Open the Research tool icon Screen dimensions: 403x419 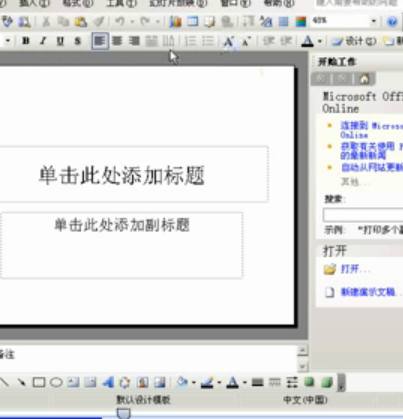tap(24, 22)
